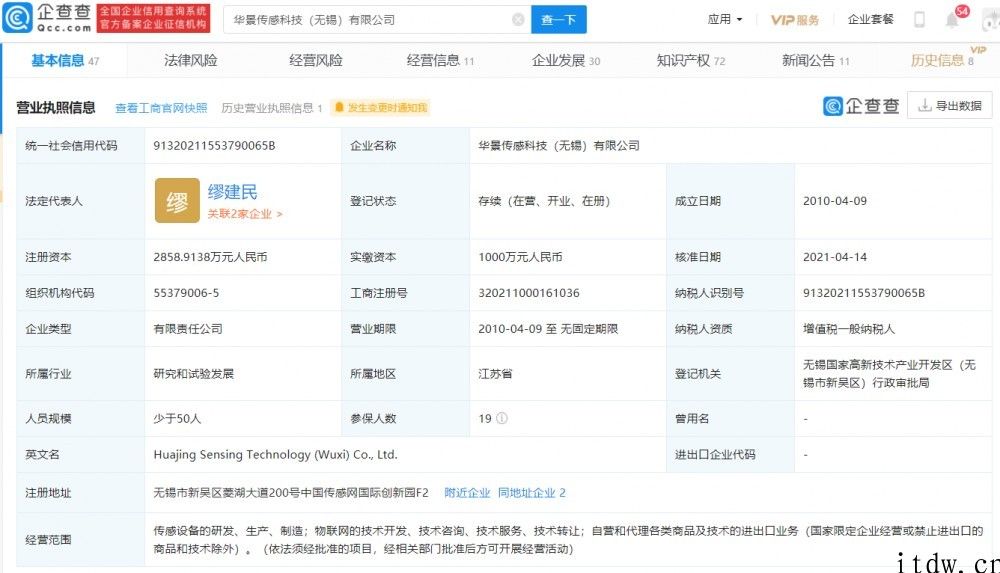Clear the search box with the X icon
Screen dimensions: 1000x573
[x=518, y=20]
